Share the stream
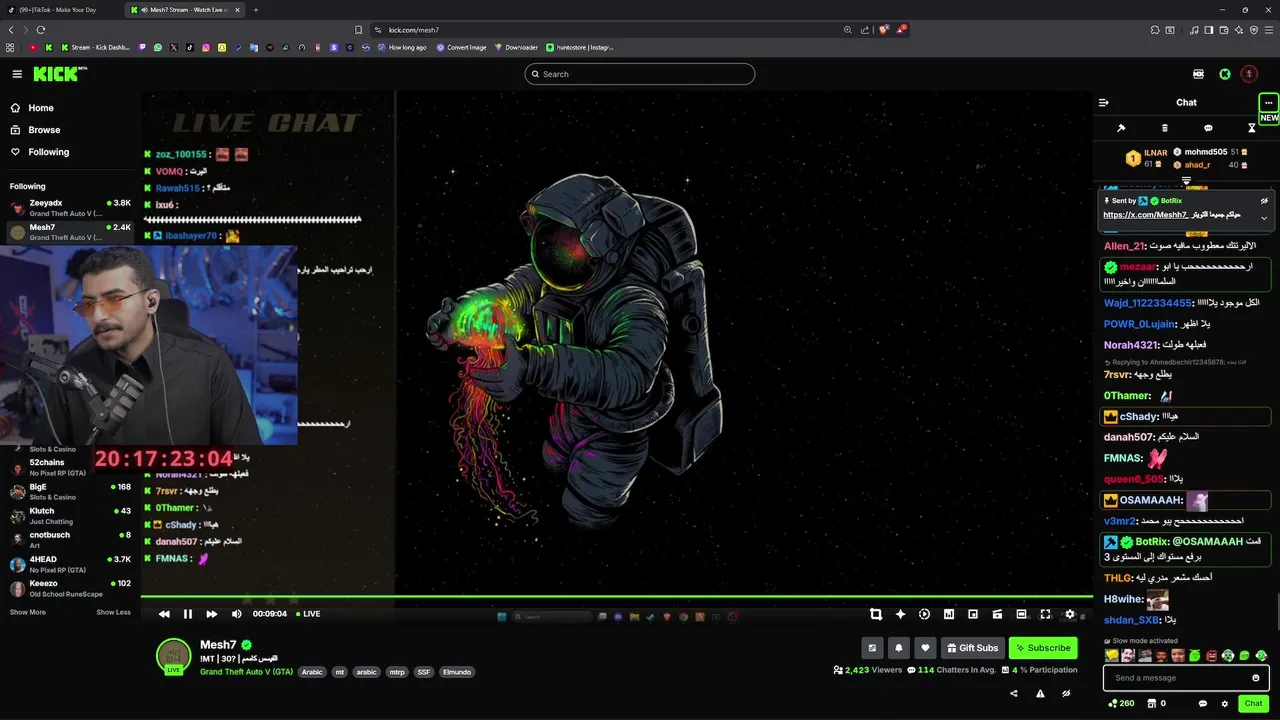 coord(1014,693)
